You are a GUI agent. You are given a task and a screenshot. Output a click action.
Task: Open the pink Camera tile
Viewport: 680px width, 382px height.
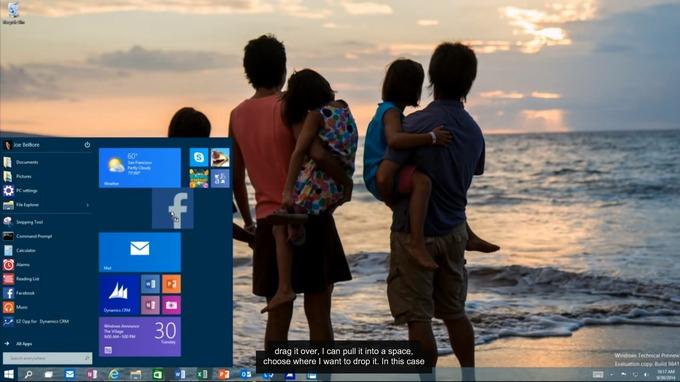coord(171,305)
